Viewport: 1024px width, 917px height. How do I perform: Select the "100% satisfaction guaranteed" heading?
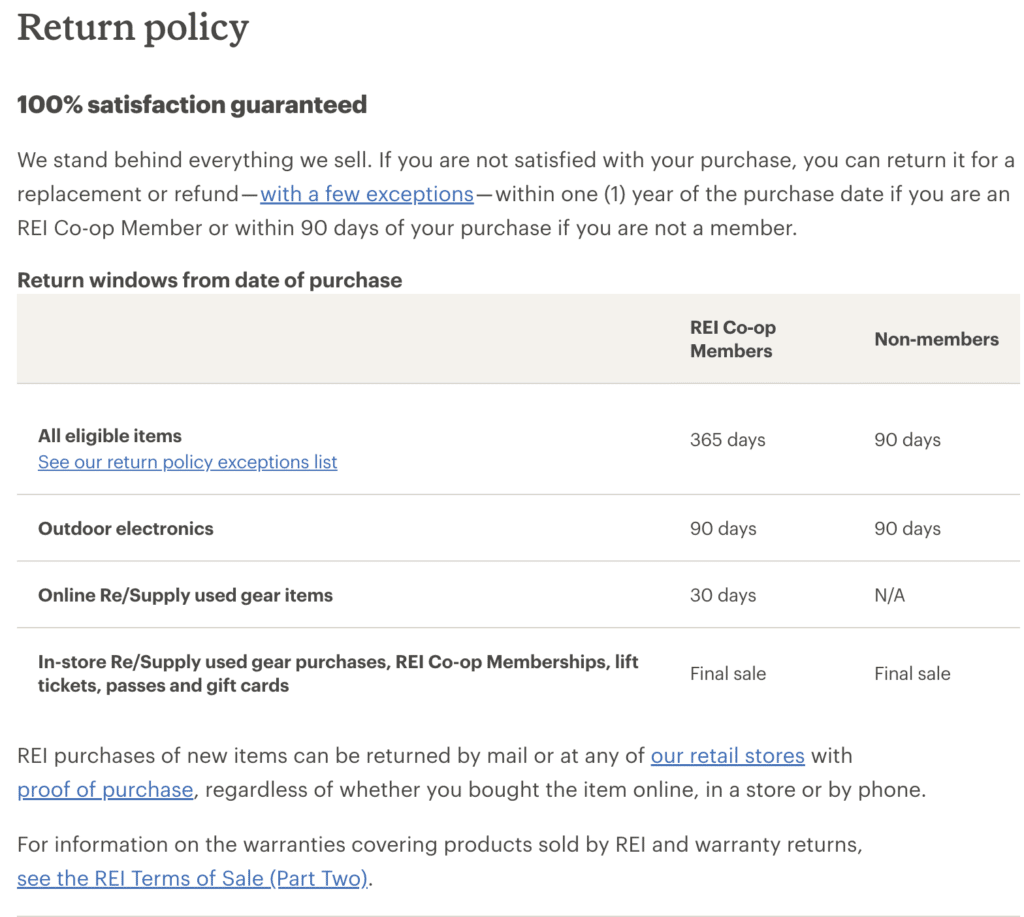192,105
